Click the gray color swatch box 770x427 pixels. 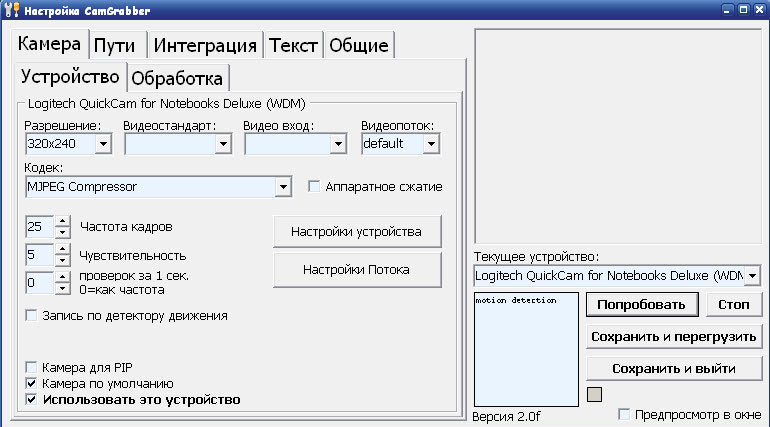[x=594, y=395]
